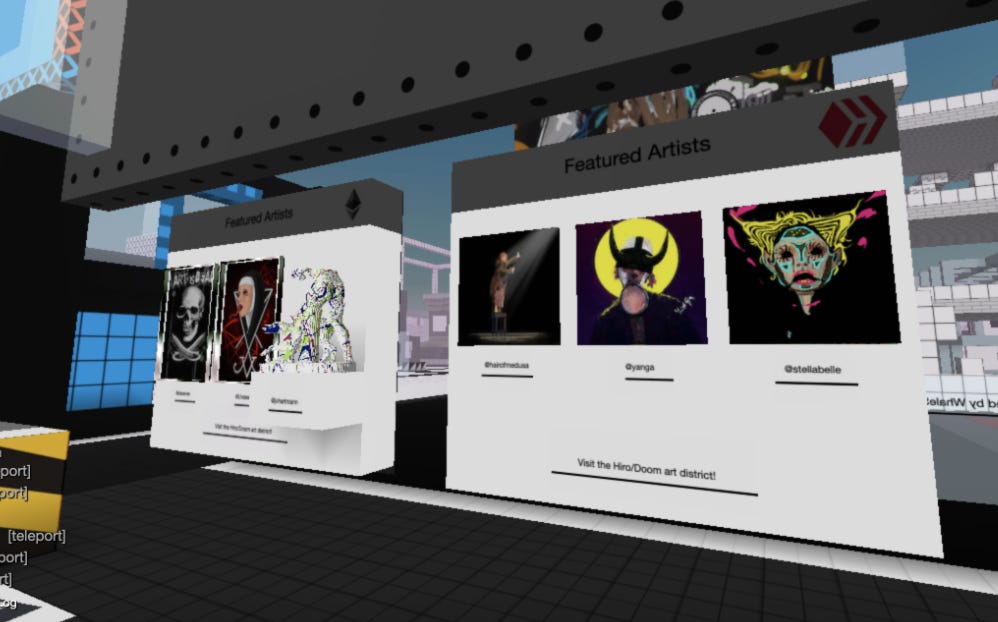The width and height of the screenshot is (998, 622).
Task: Open the horned helmet artwork by @yanga
Action: (x=641, y=279)
